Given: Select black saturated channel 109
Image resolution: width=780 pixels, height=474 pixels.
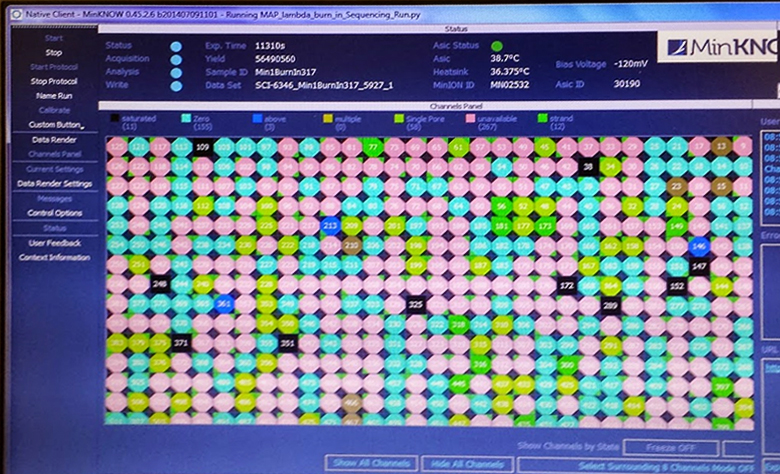Looking at the screenshot, I should [203, 147].
